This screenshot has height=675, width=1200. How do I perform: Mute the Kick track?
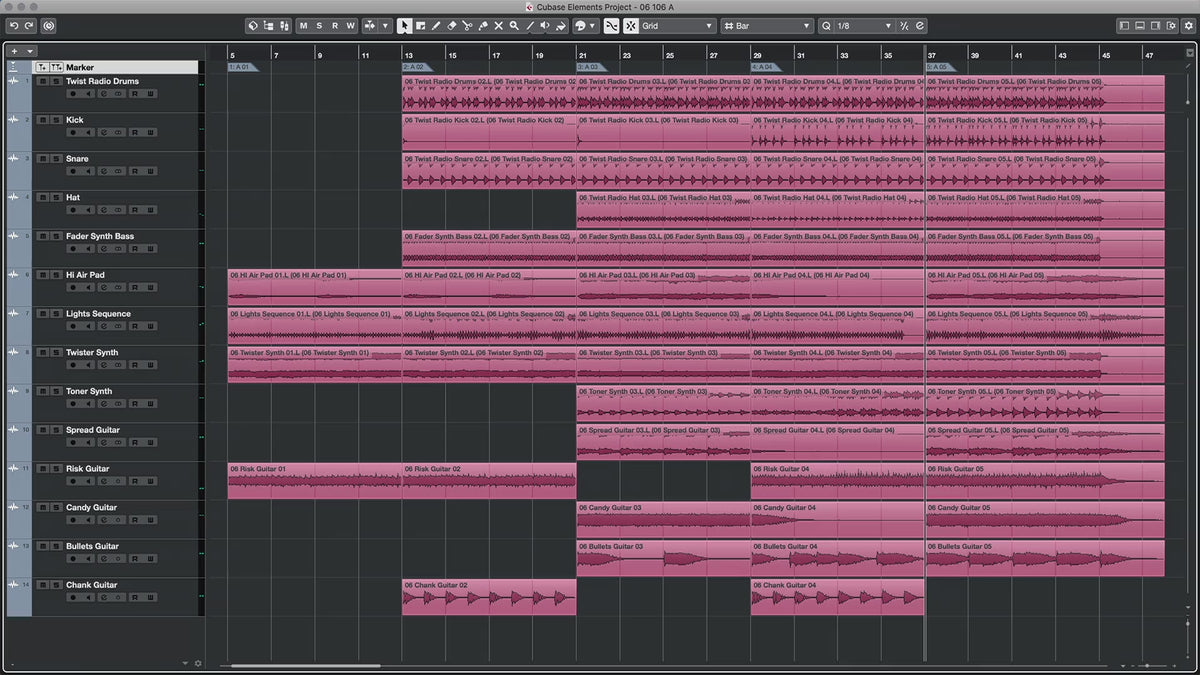(x=41, y=120)
